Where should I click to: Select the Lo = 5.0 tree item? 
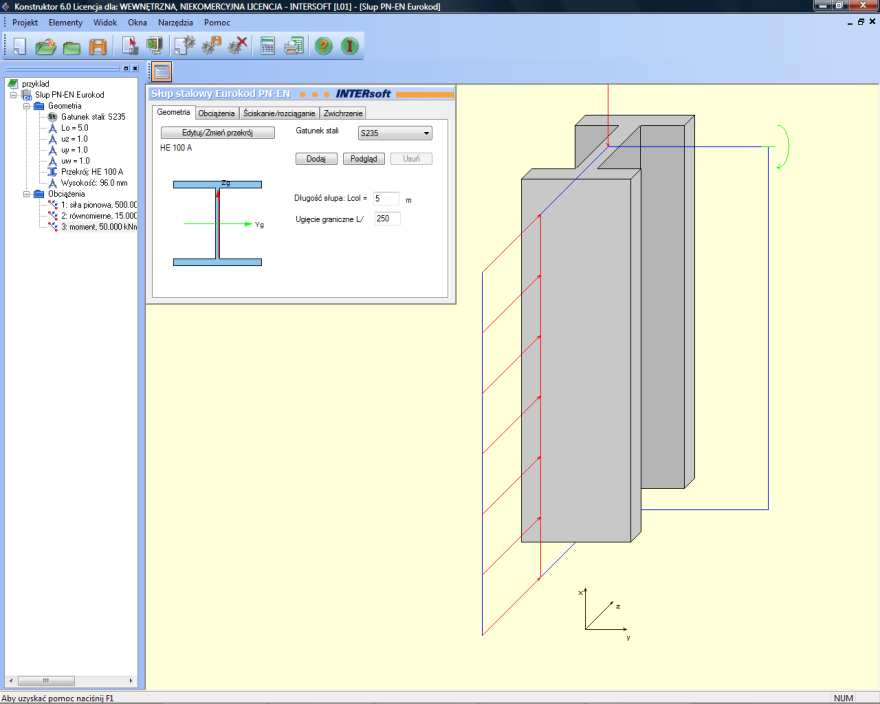[75, 128]
